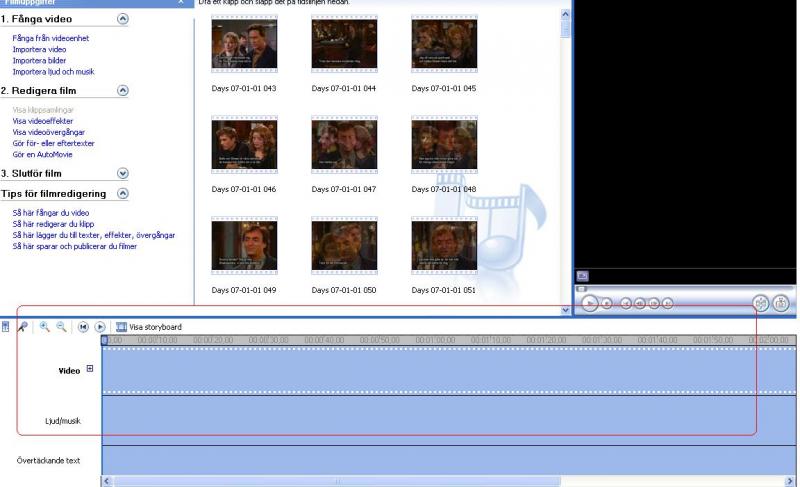Image resolution: width=800 pixels, height=487 pixels.
Task: Go back to the start in preview monitor
Action: [626, 304]
